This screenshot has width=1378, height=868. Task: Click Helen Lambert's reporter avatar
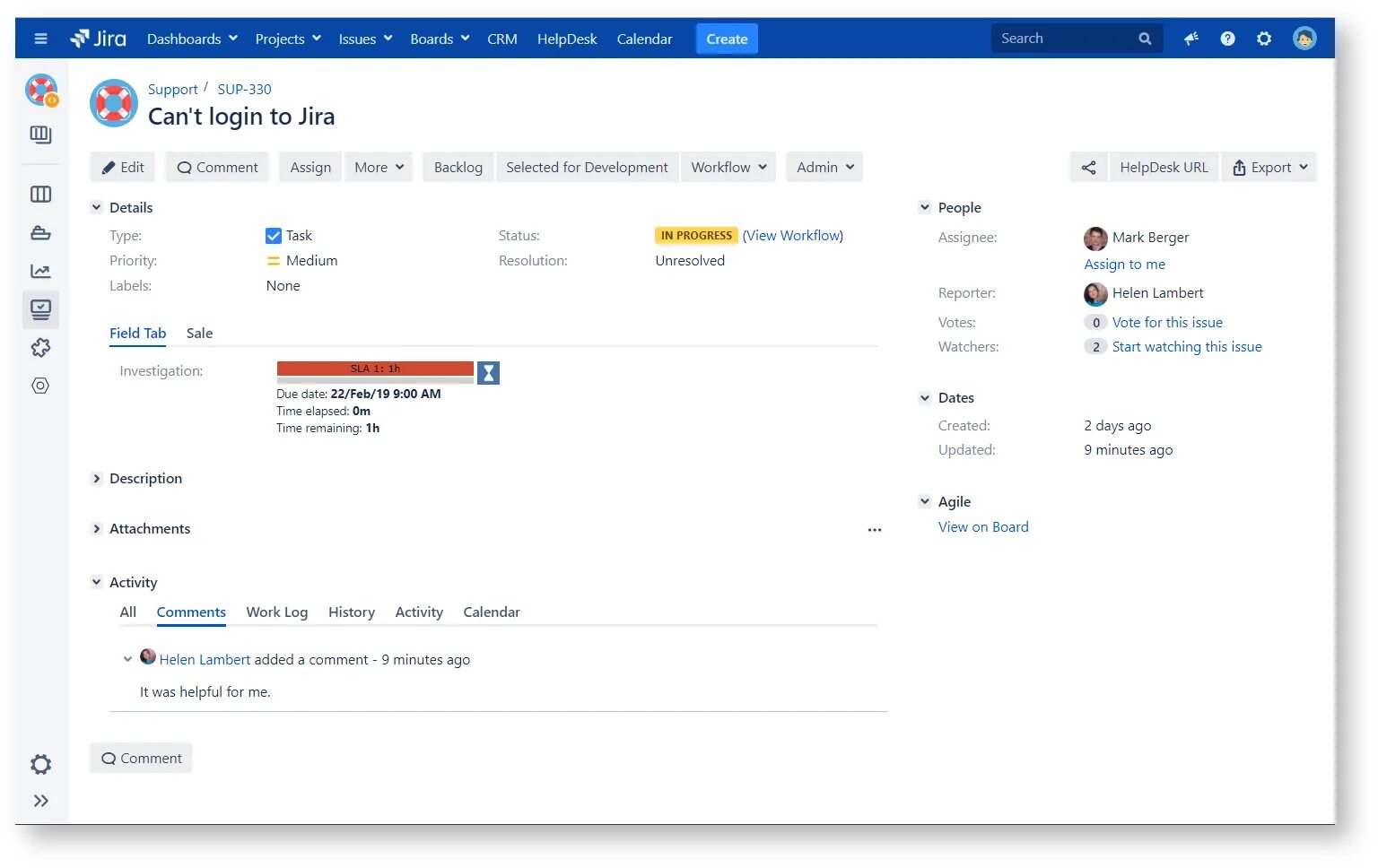[x=1095, y=294]
